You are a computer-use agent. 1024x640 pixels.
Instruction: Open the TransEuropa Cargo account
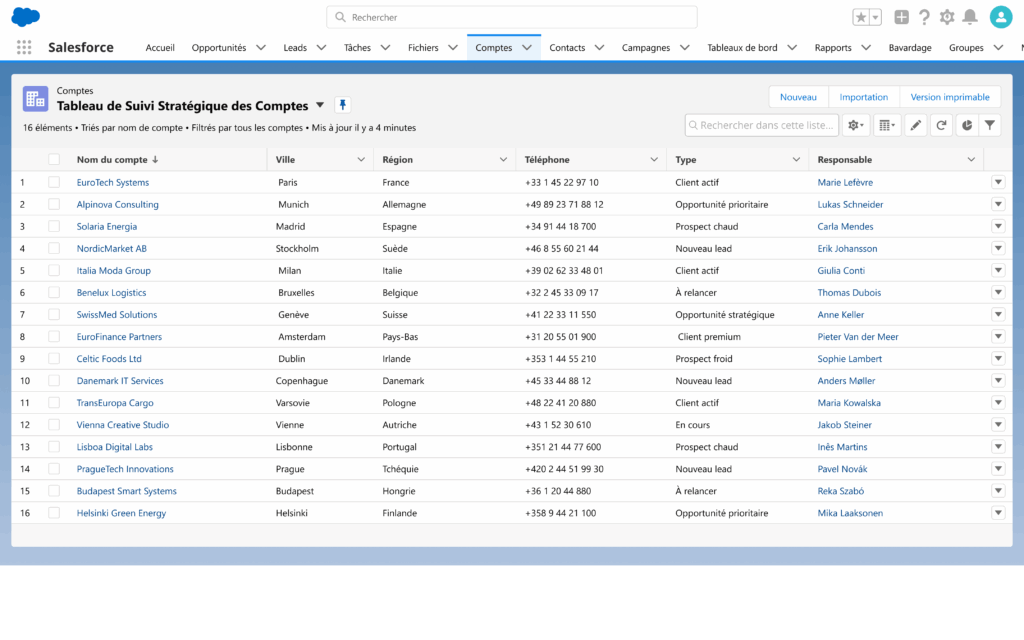pos(115,403)
